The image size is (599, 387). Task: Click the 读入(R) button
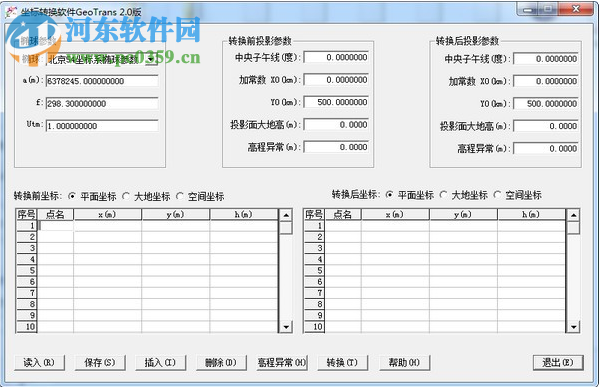(x=39, y=363)
